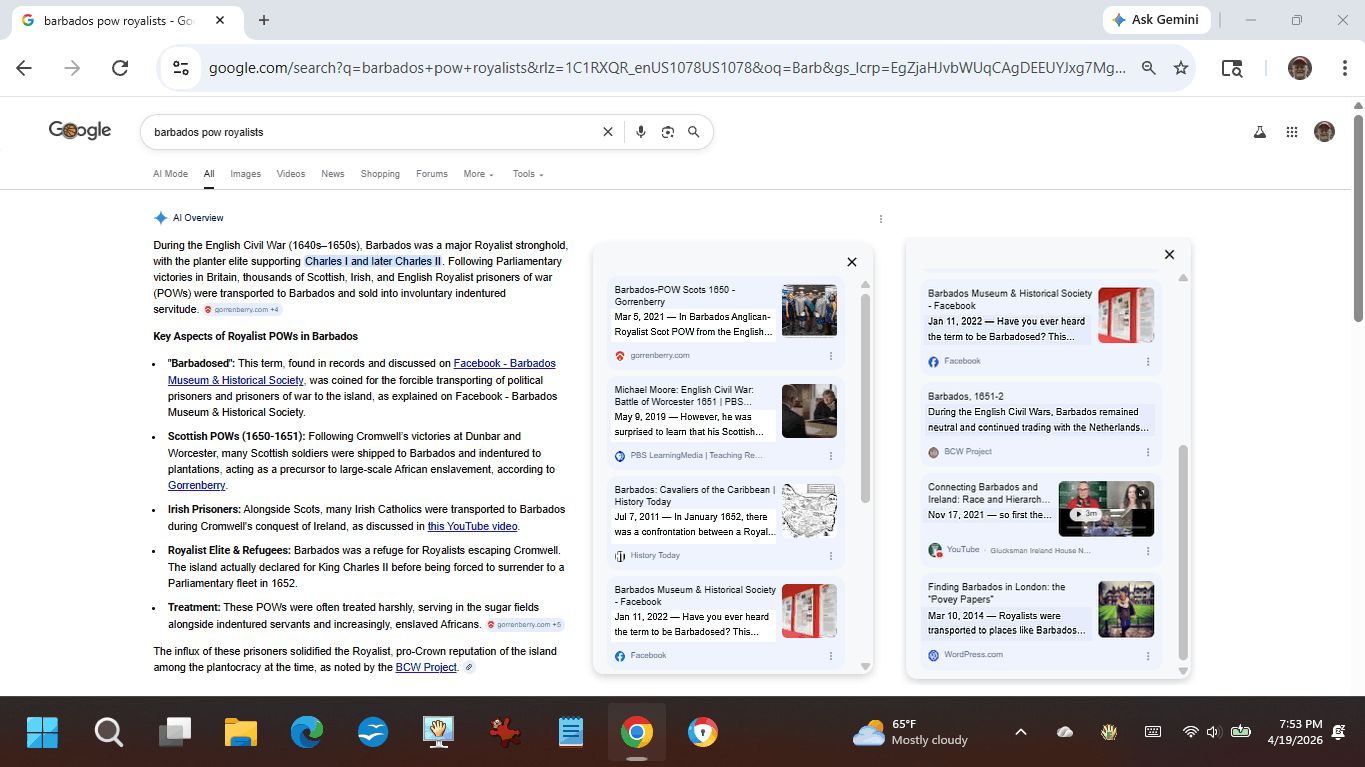1365x767 pixels.
Task: Click the Google search input field
Action: click(370, 132)
